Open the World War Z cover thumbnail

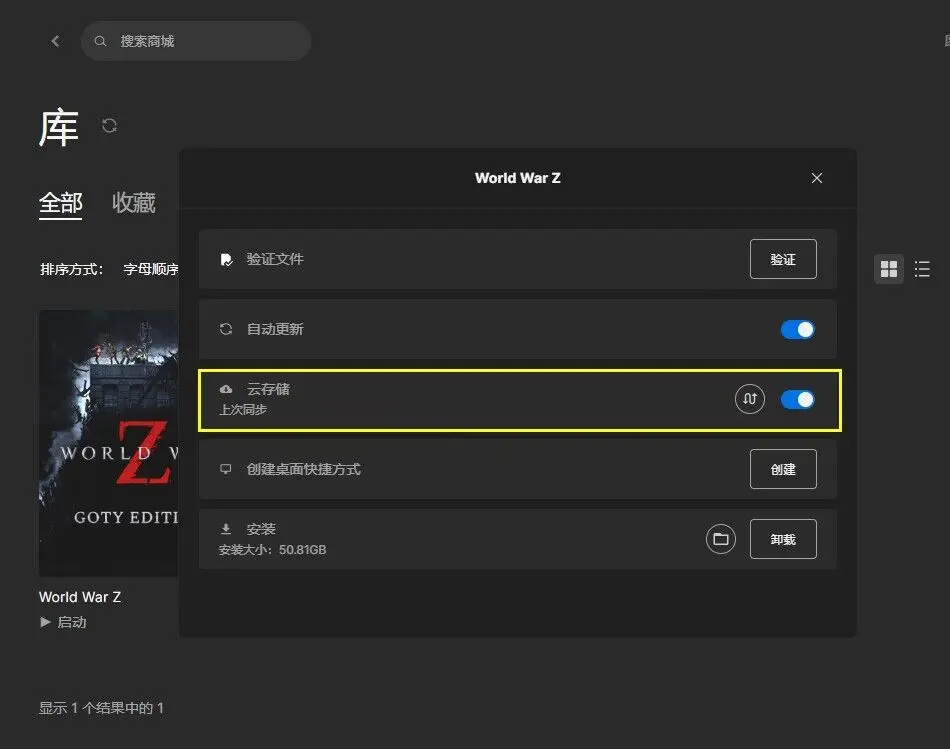point(108,443)
